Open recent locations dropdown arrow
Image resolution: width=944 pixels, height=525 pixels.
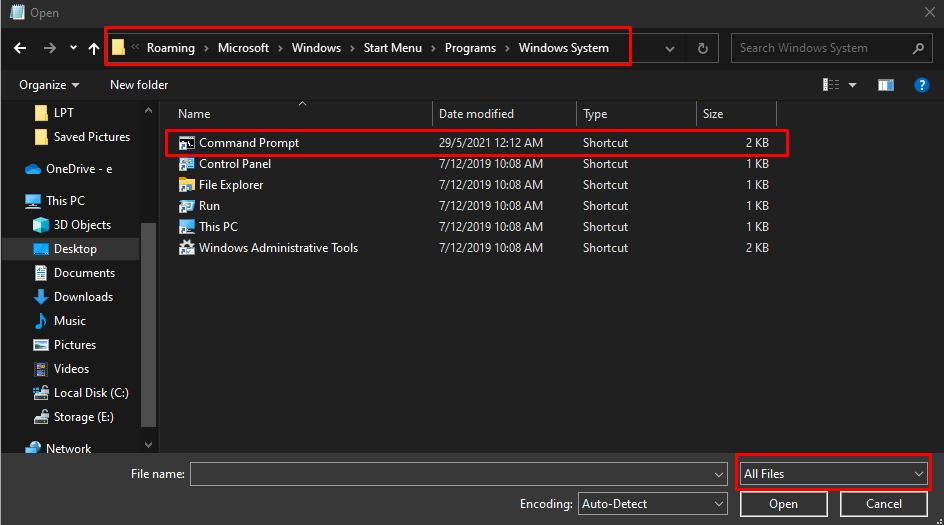(73, 48)
